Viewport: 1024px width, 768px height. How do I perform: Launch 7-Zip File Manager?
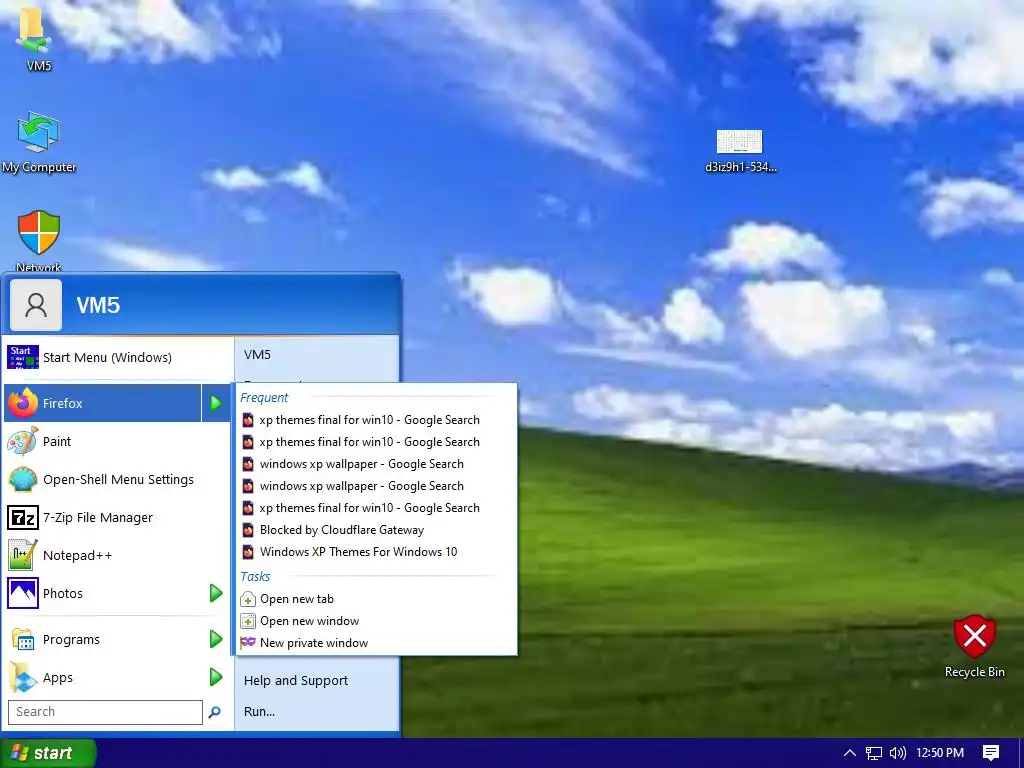118,517
